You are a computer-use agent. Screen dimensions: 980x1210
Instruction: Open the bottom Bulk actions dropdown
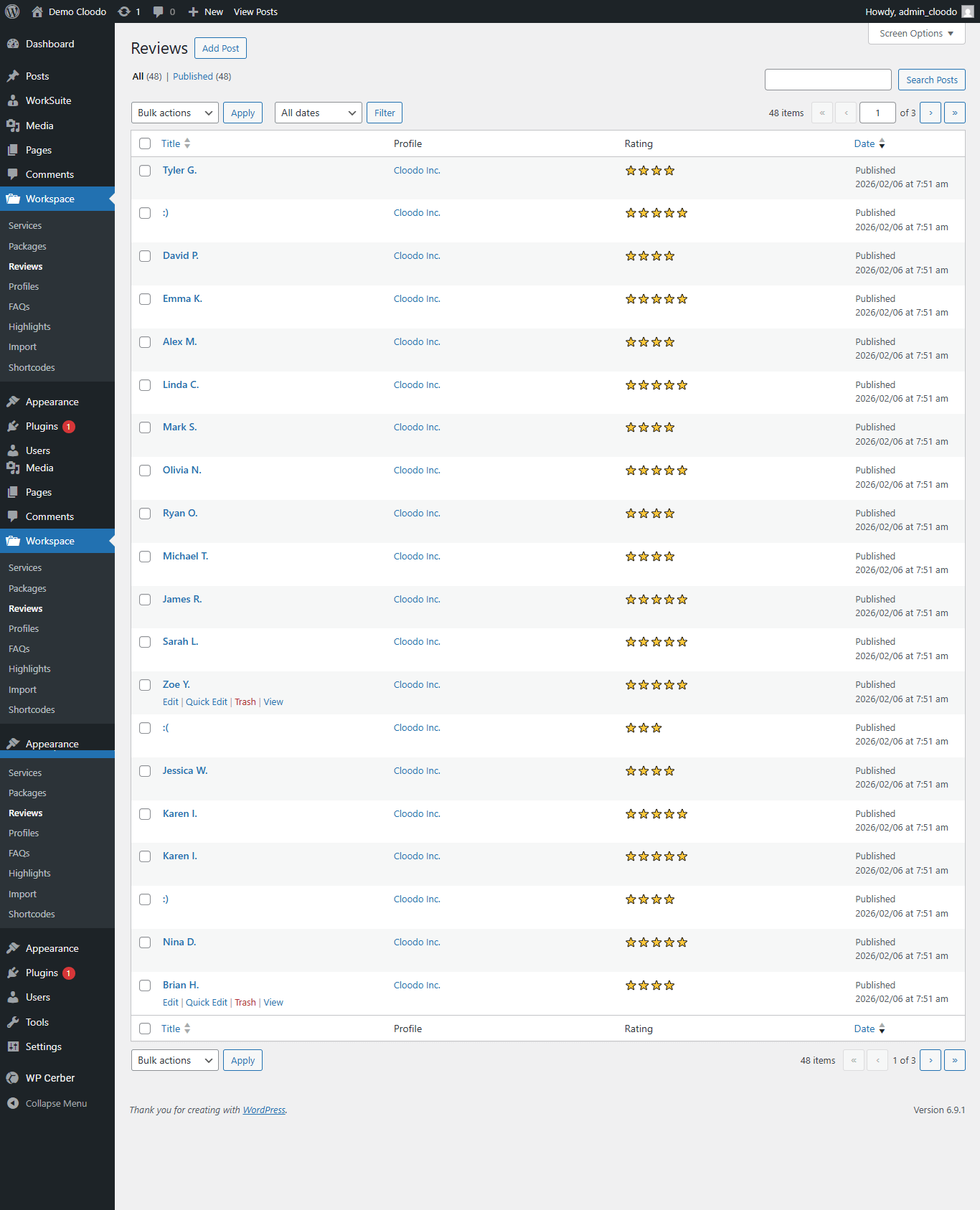coord(175,1060)
